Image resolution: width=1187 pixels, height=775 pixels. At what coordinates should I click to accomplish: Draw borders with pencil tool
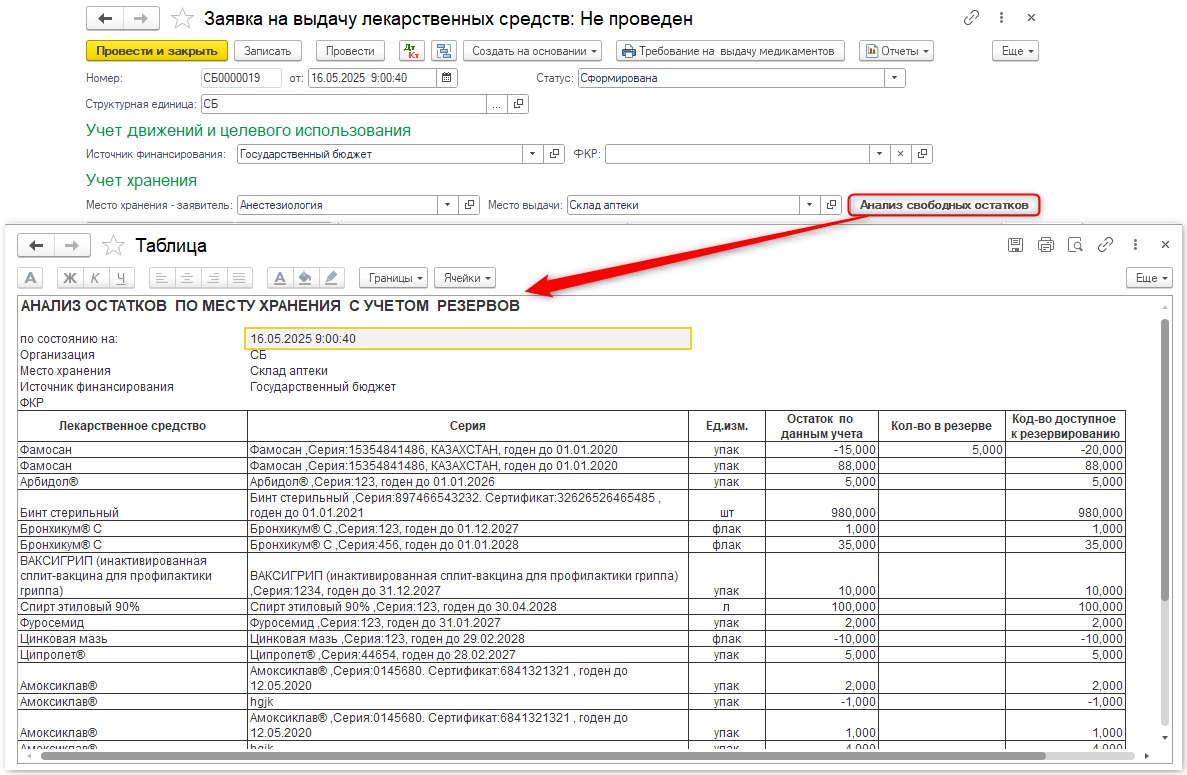tap(331, 278)
